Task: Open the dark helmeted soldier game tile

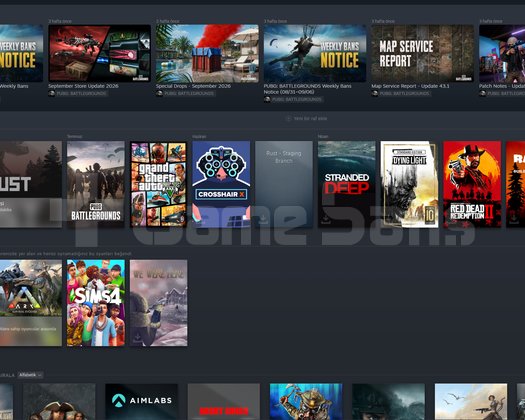Action: click(x=388, y=402)
